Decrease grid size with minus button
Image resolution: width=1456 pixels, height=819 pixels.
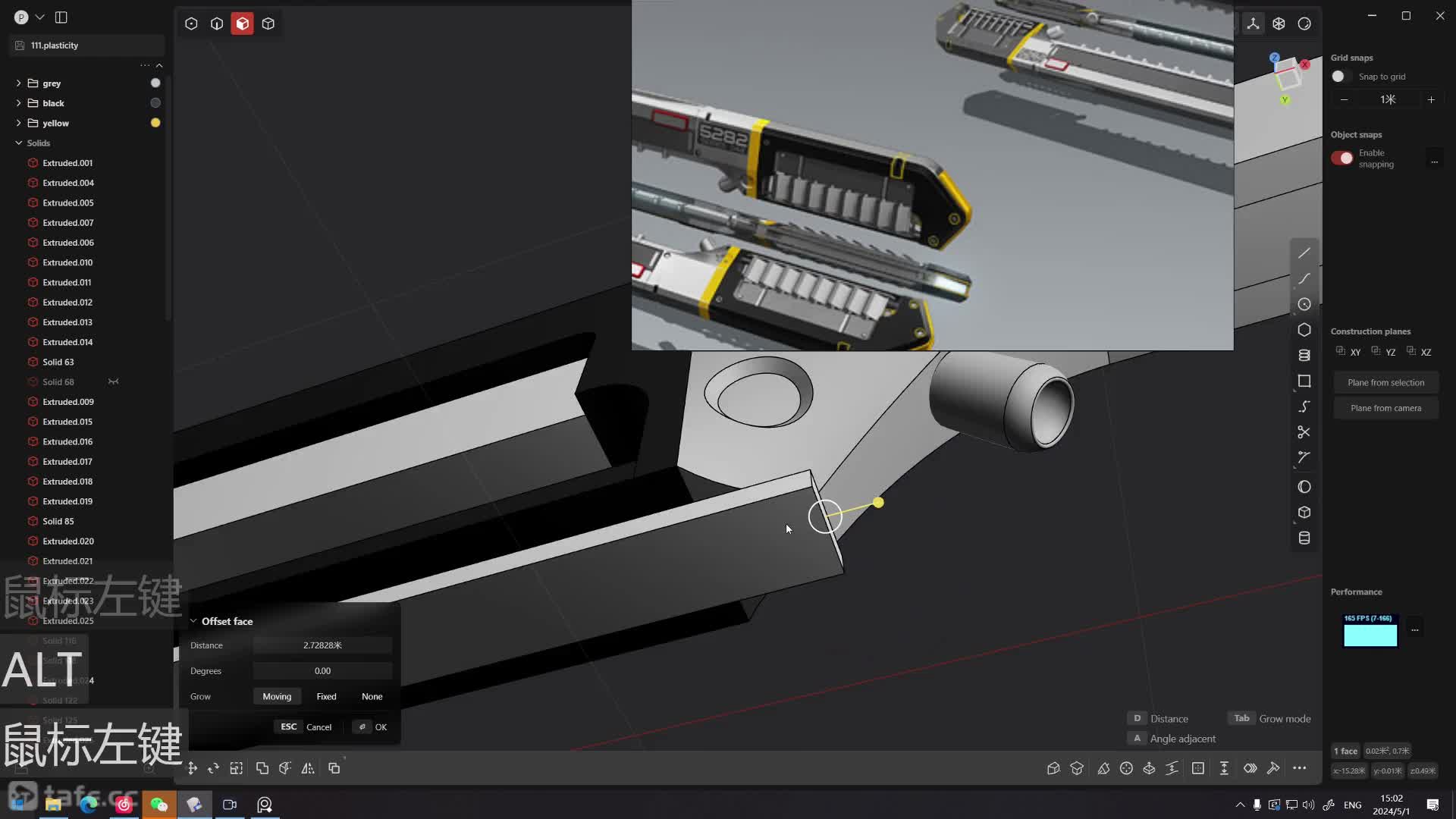tap(1344, 99)
